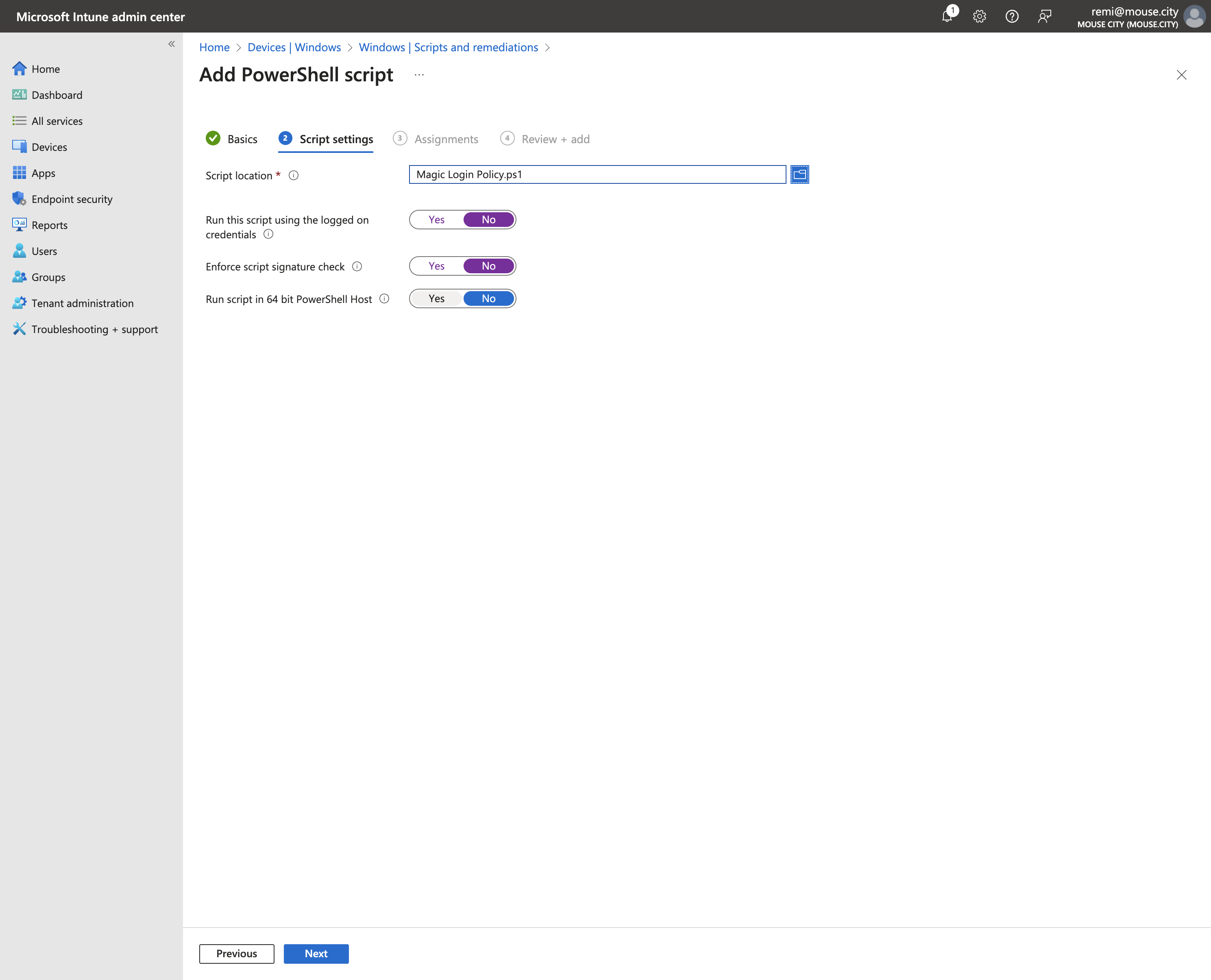Screen dimensions: 1211x980
Task: Follow the Devices | Windows breadcrumb link
Action: tap(294, 48)
